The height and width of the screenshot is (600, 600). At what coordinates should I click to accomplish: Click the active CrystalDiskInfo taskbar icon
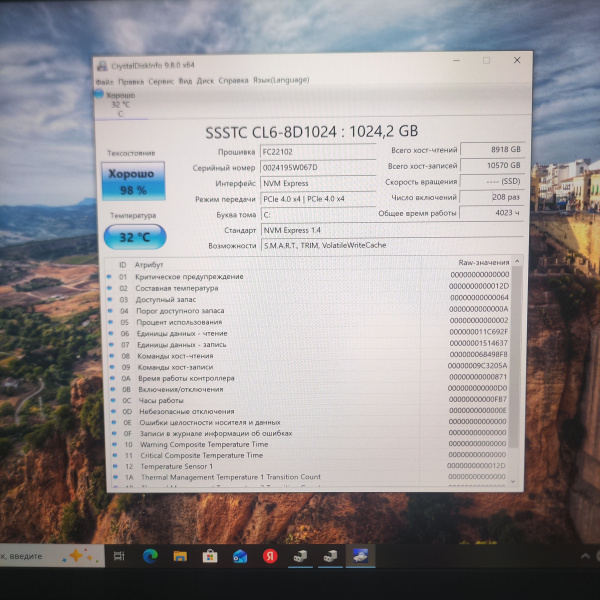point(360,556)
